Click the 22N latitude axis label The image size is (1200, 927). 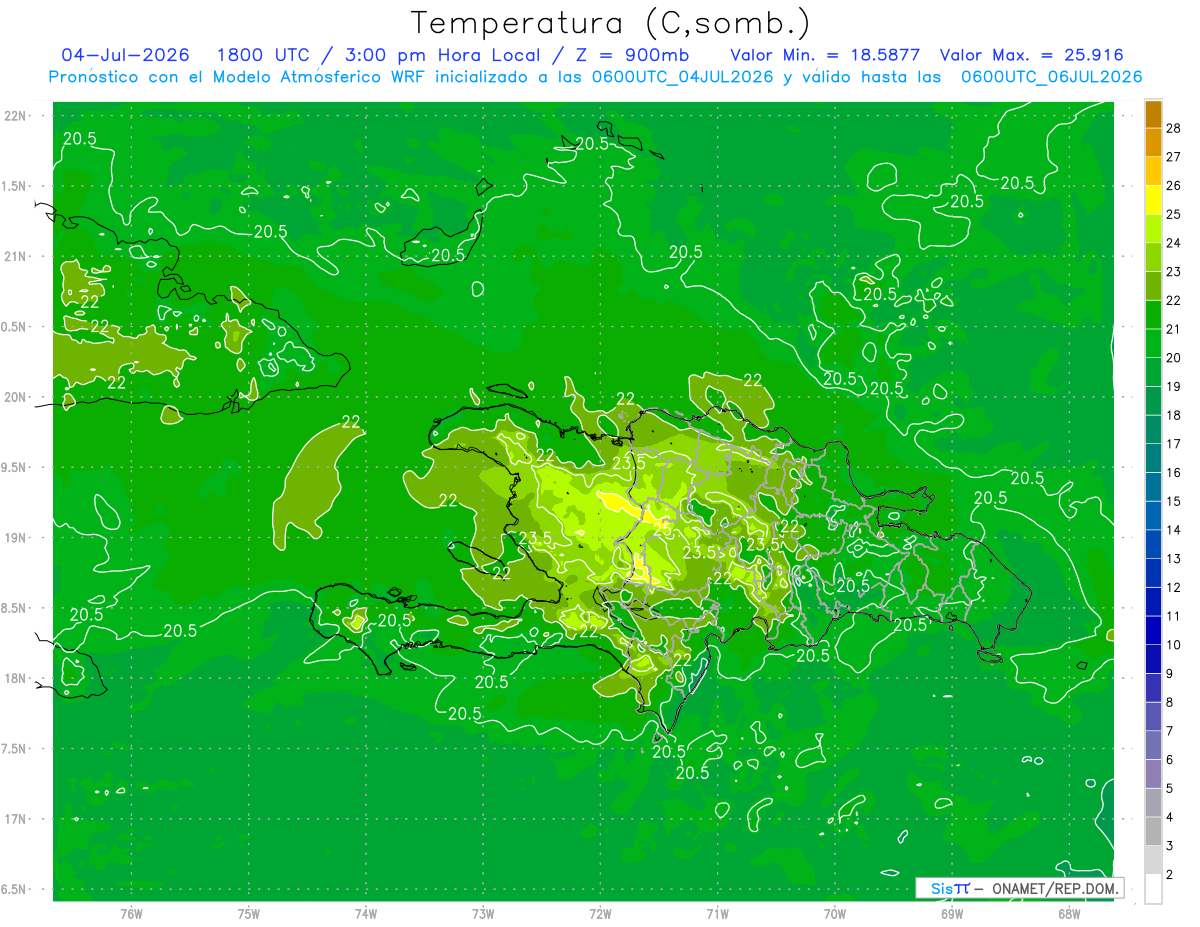tap(15, 116)
